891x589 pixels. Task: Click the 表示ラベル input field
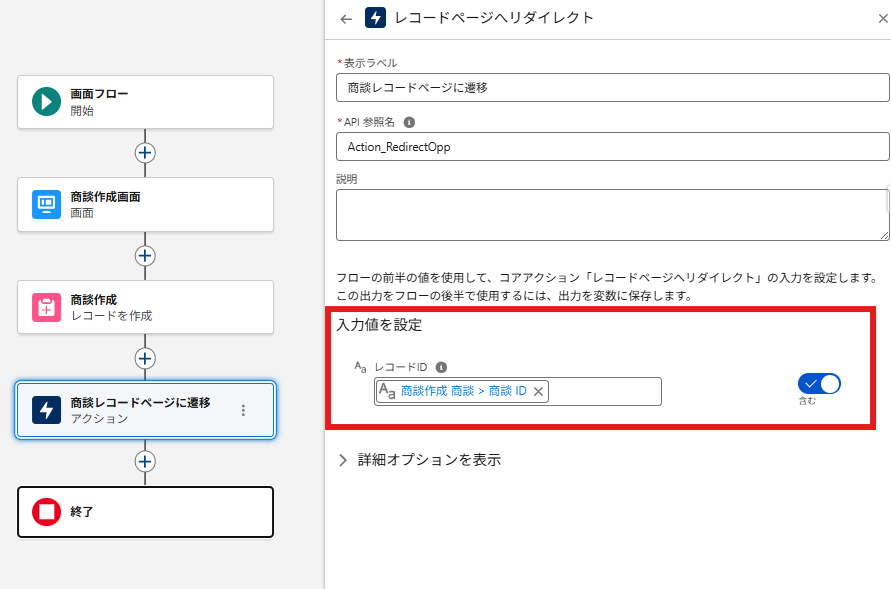(612, 88)
